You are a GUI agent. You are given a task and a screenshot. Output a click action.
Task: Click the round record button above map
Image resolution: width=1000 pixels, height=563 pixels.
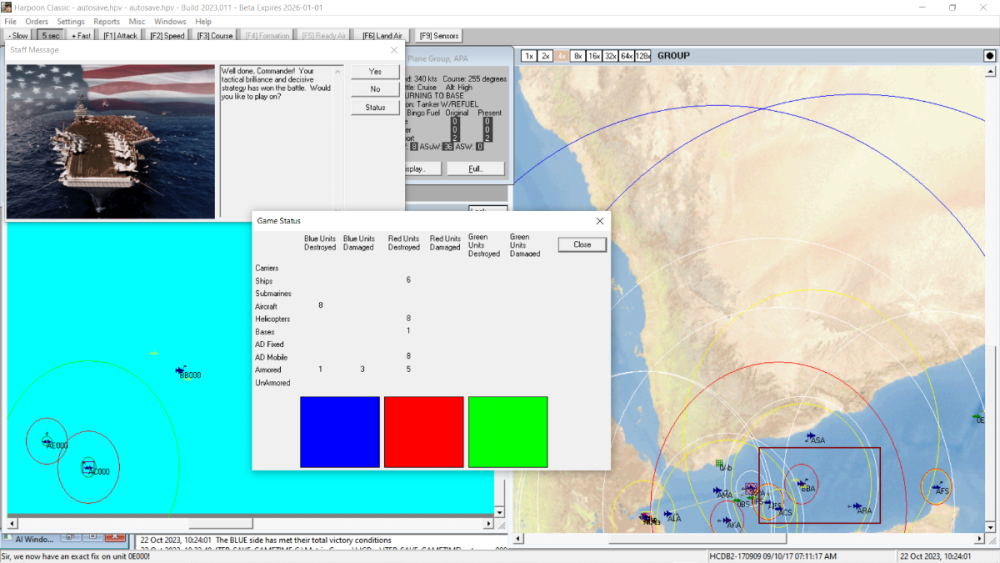[x=989, y=56]
